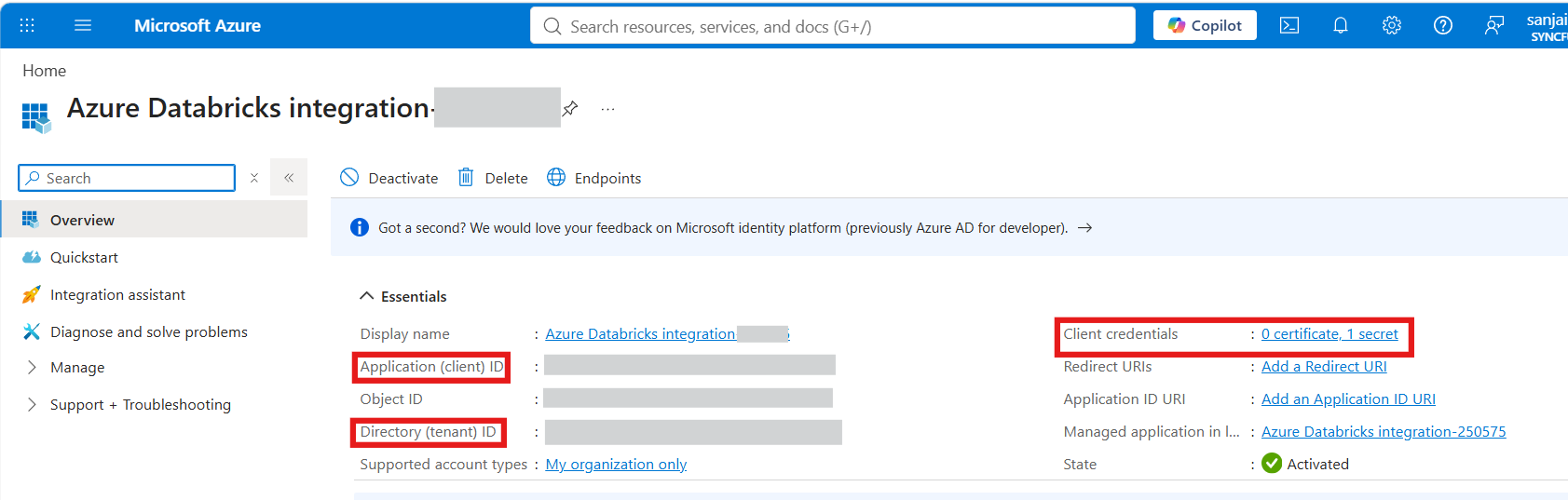1568x500 pixels.
Task: Click the app registration grid icon by title
Action: tap(35, 116)
